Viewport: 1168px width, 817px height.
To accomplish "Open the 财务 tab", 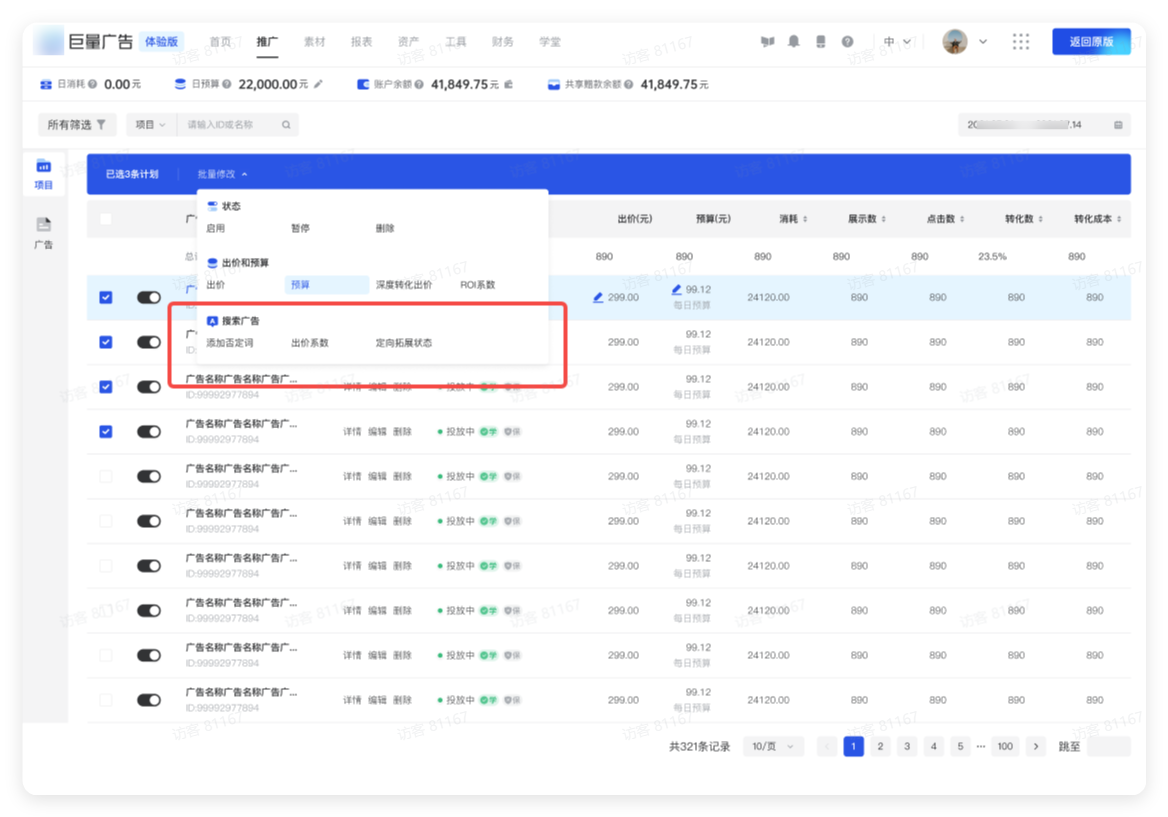I will tap(503, 42).
